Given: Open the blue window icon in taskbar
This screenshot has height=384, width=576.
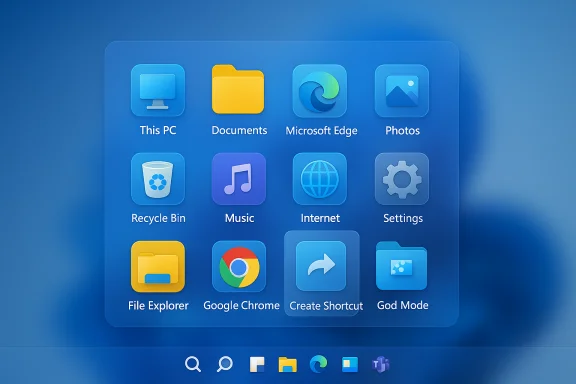Looking at the screenshot, I should click(x=350, y=365).
